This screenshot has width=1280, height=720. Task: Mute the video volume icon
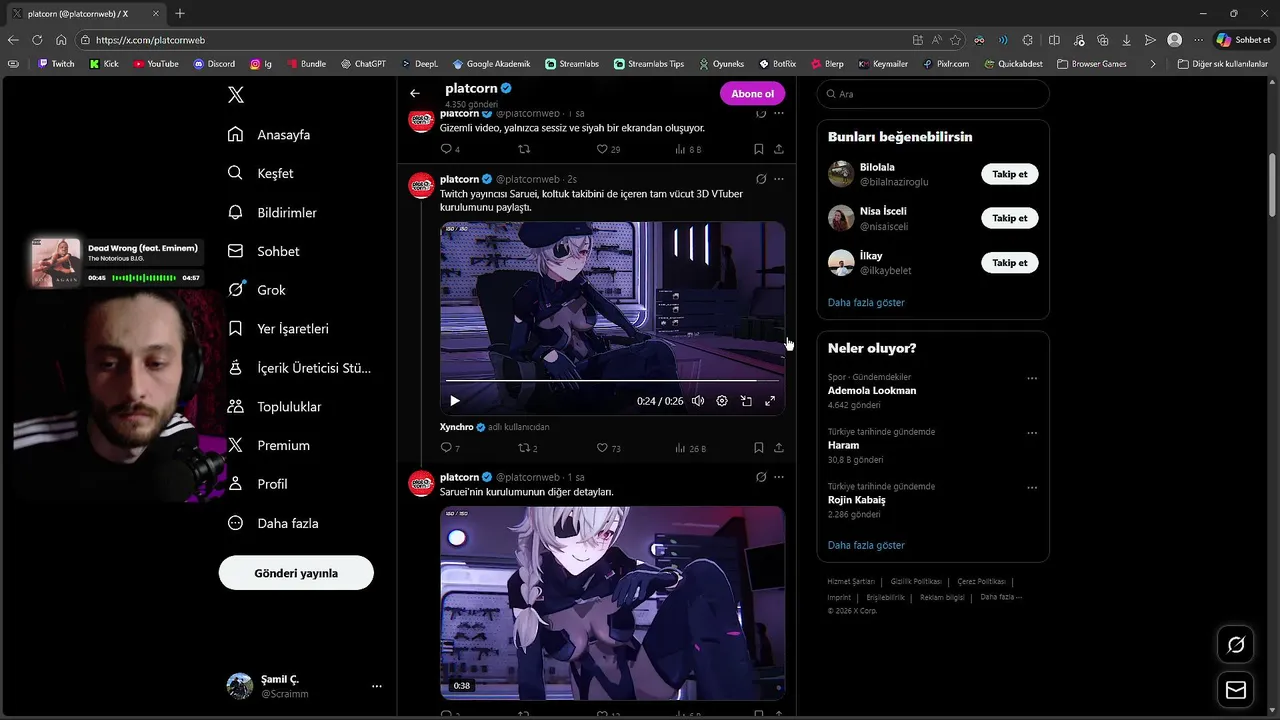tap(698, 401)
